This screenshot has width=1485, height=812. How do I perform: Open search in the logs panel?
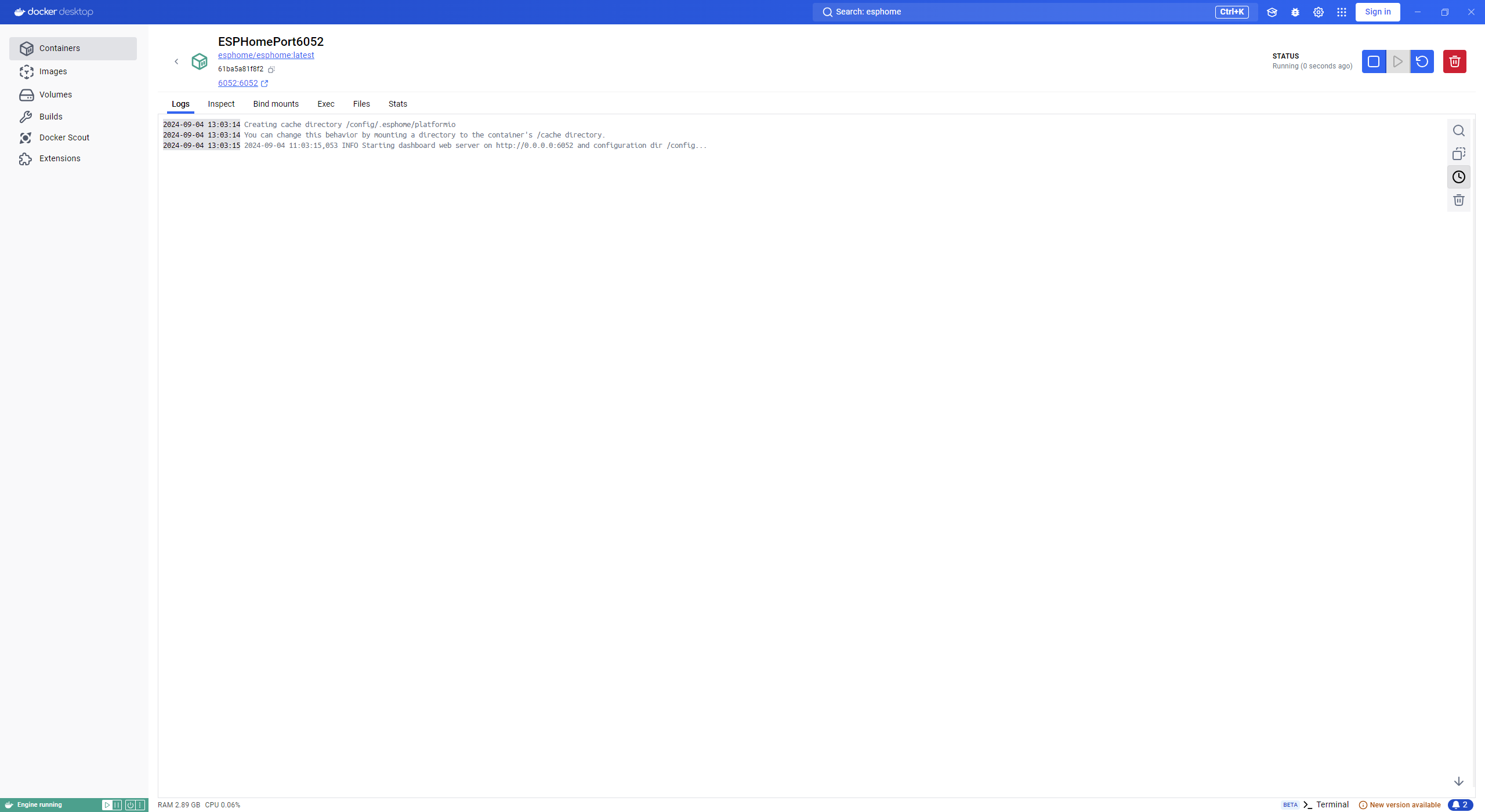point(1459,130)
